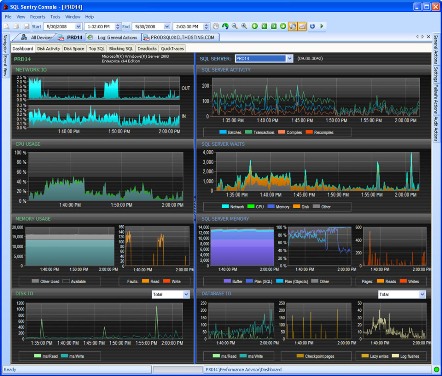
Task: Open the Failsafe Actions side panel tab
Action: [436, 99]
